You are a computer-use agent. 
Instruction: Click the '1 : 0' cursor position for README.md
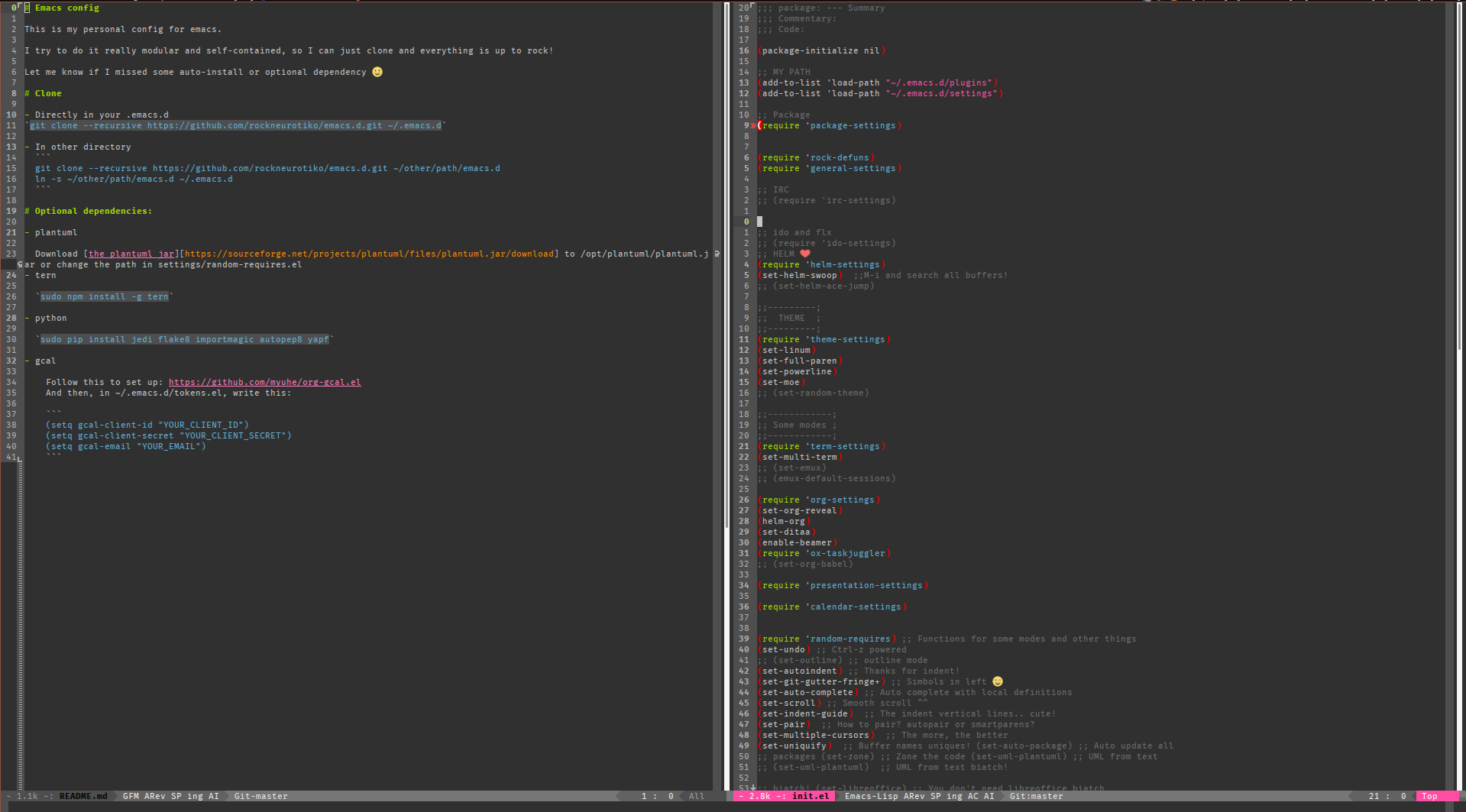(657, 796)
